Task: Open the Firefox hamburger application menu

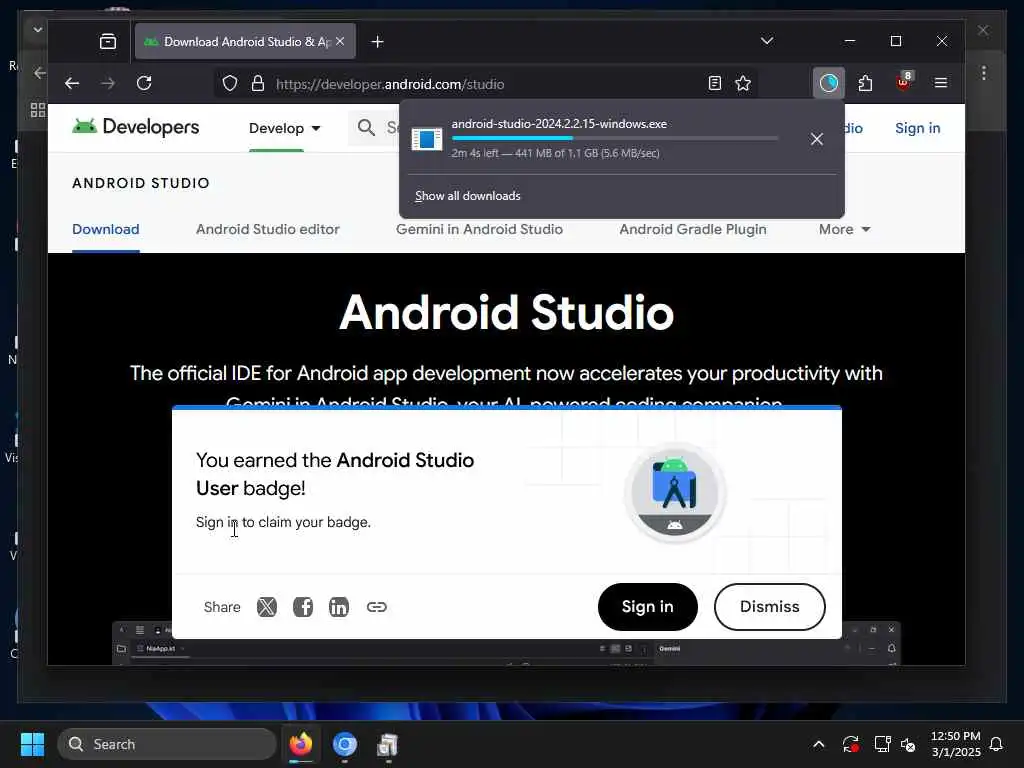Action: pyautogui.click(x=941, y=83)
